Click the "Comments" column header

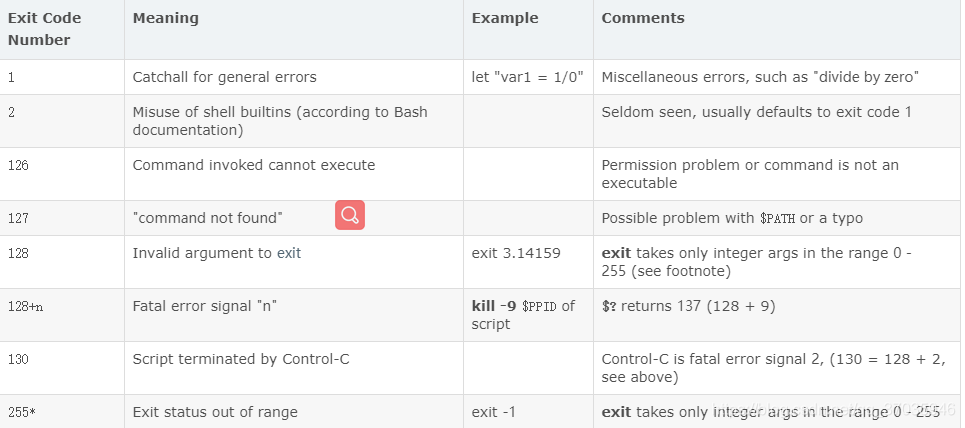pos(643,18)
